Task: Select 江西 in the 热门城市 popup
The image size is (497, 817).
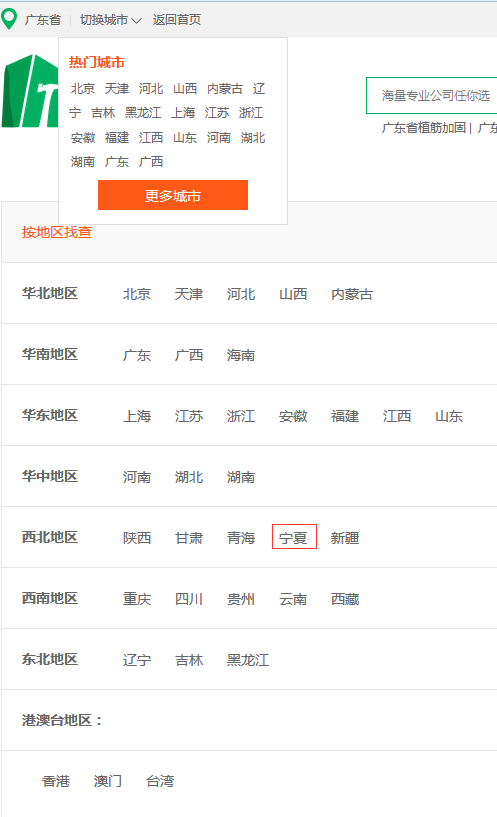Action: coord(151,138)
